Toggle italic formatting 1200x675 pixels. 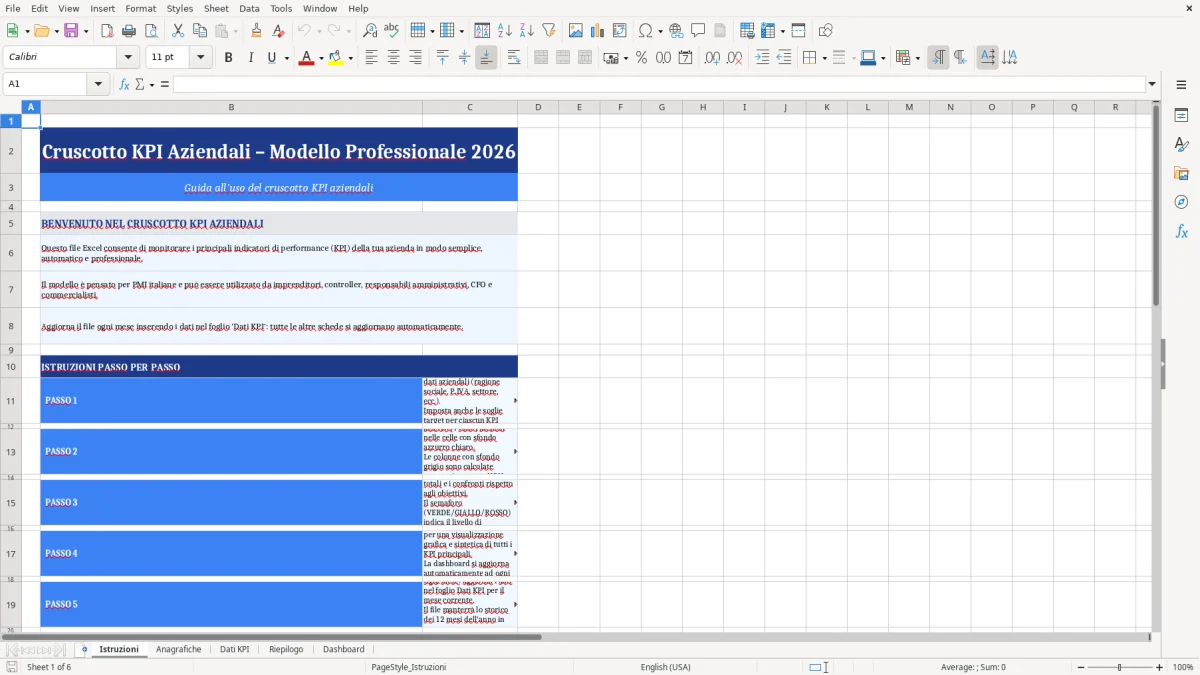pos(250,58)
